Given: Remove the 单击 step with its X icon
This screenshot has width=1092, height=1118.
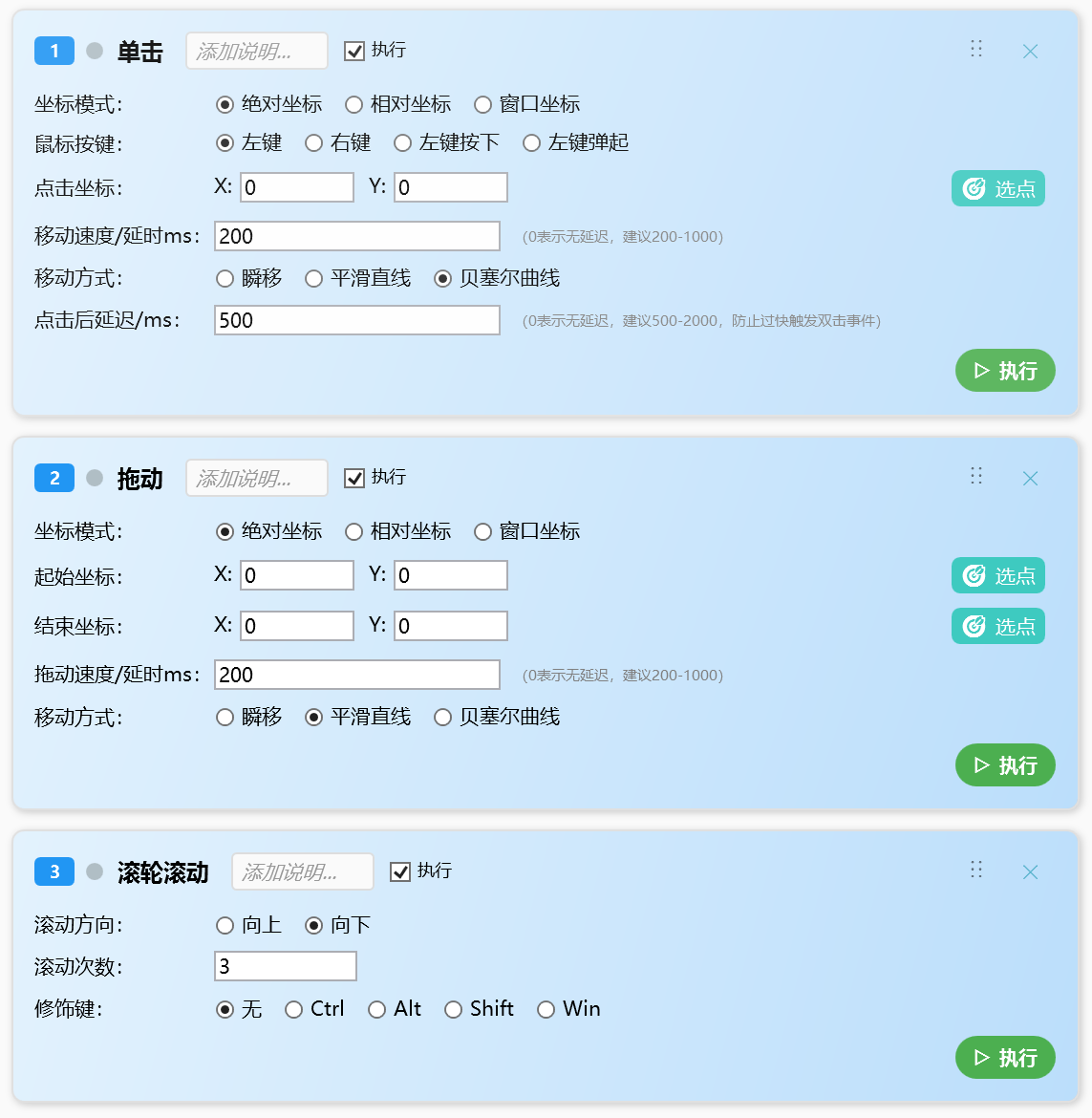Looking at the screenshot, I should 1030,52.
